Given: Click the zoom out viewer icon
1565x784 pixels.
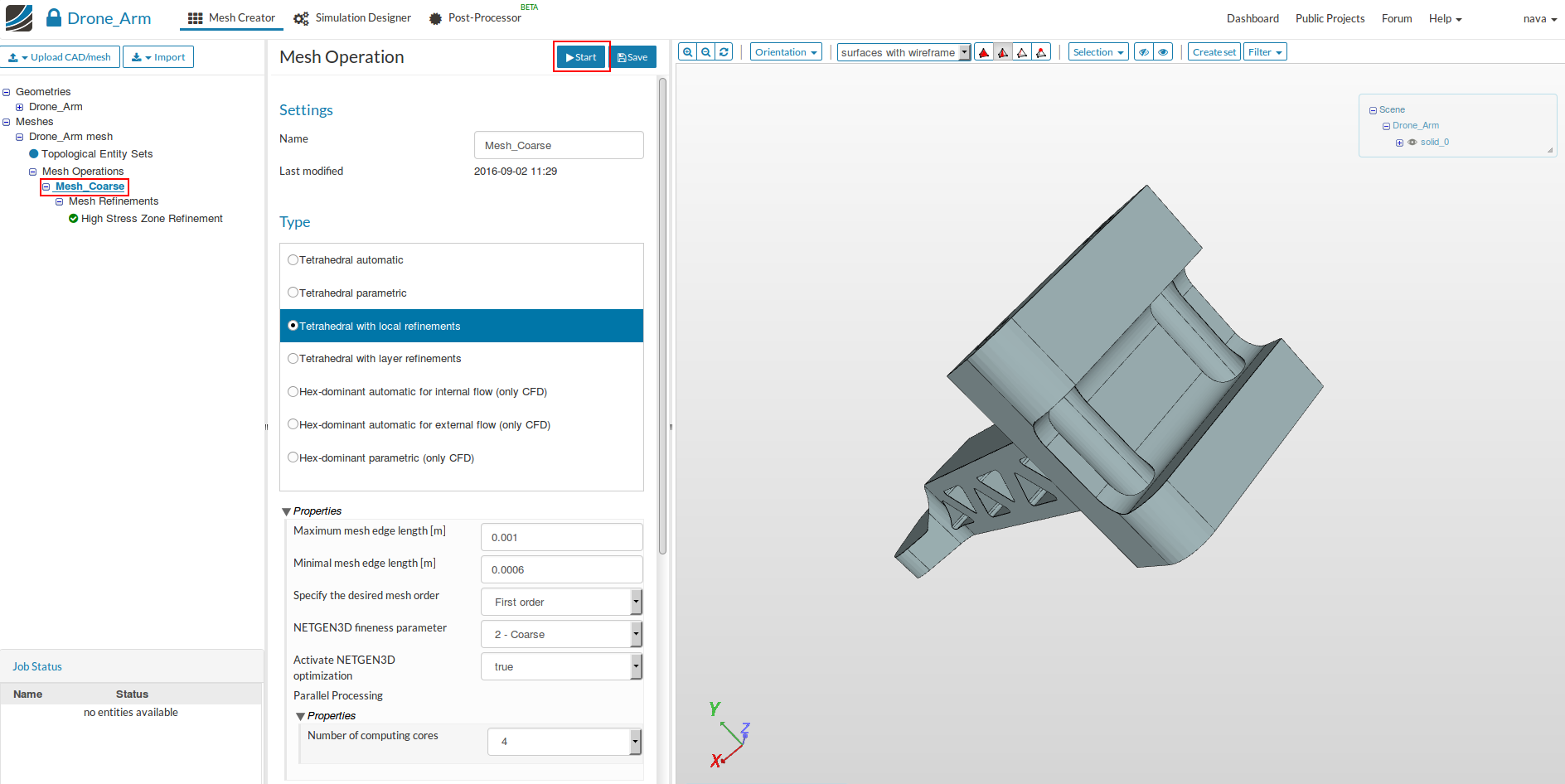Looking at the screenshot, I should click(705, 52).
